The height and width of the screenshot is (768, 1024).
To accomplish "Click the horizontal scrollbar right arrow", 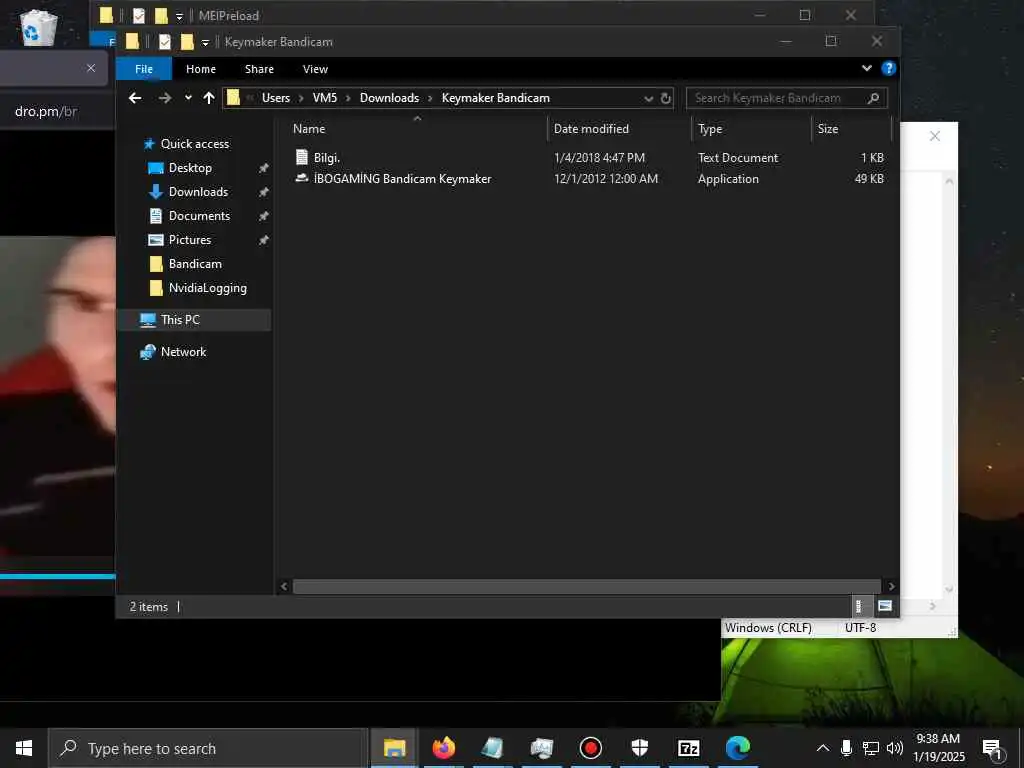I will click(x=891, y=586).
